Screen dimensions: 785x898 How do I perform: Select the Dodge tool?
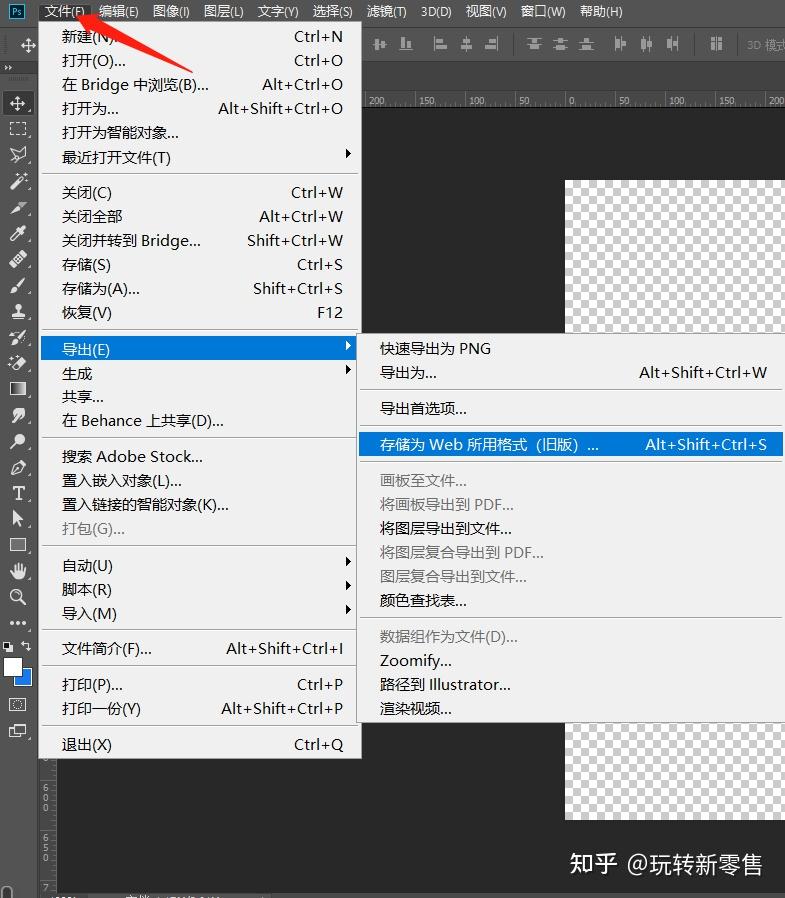pos(18,442)
